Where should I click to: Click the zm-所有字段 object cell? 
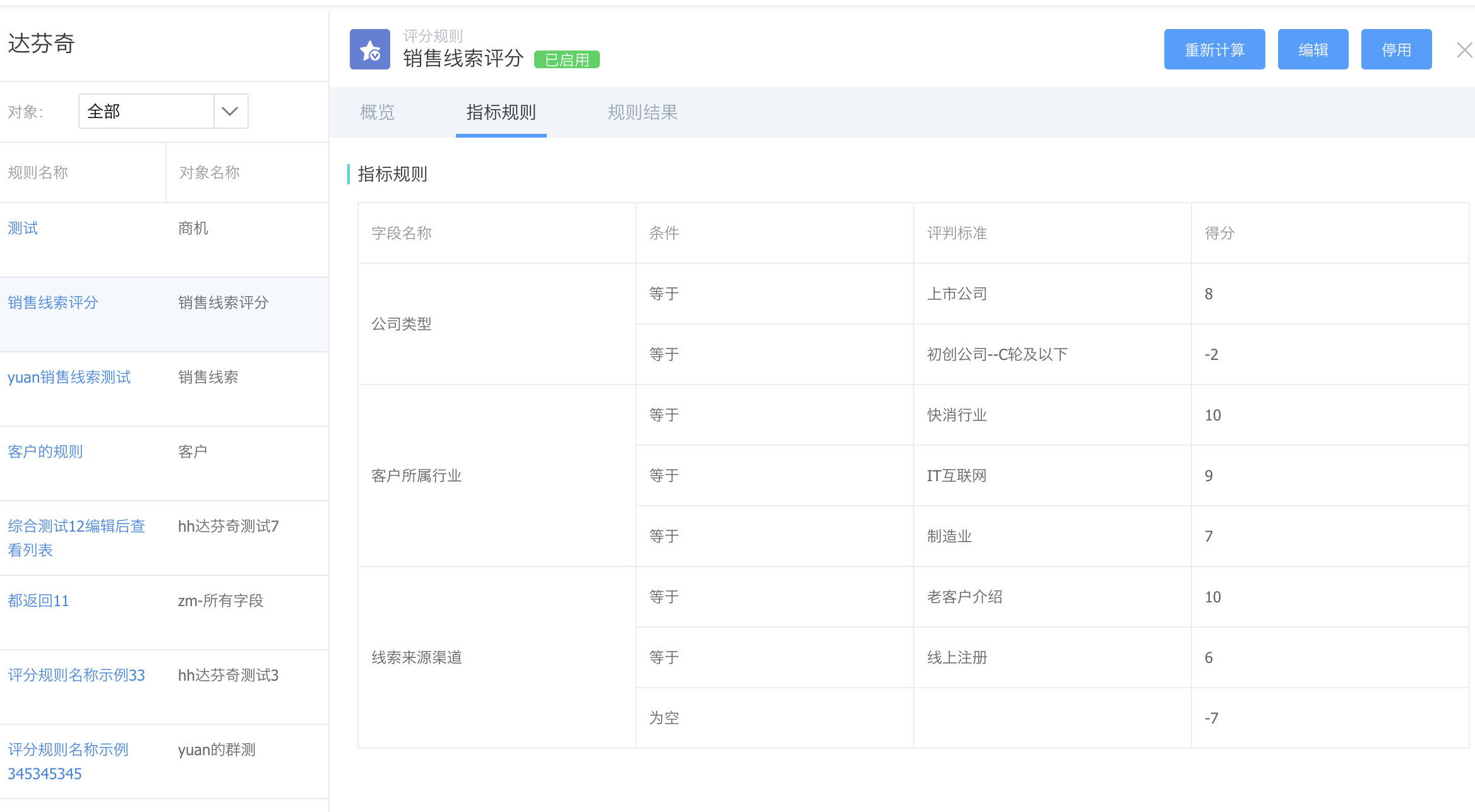pyautogui.click(x=220, y=600)
